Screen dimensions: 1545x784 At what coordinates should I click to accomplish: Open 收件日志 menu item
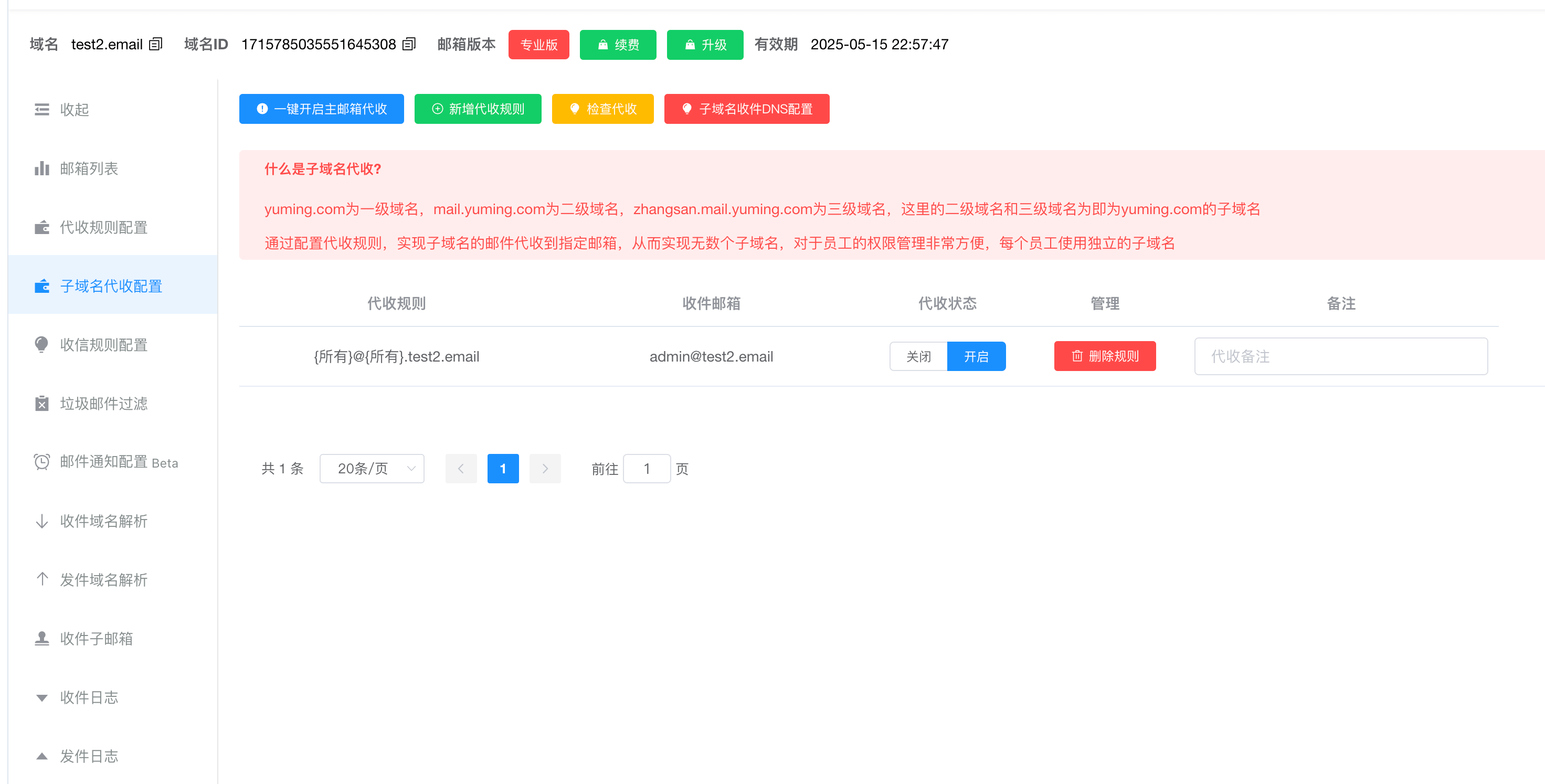pyautogui.click(x=113, y=697)
